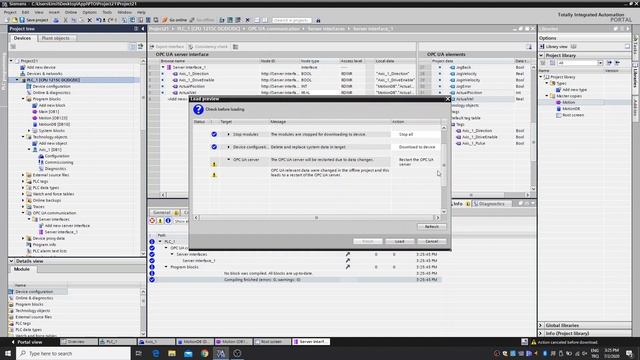640x360 pixels.
Task: Click the blue question mark dialog icon
Action: [198, 109]
